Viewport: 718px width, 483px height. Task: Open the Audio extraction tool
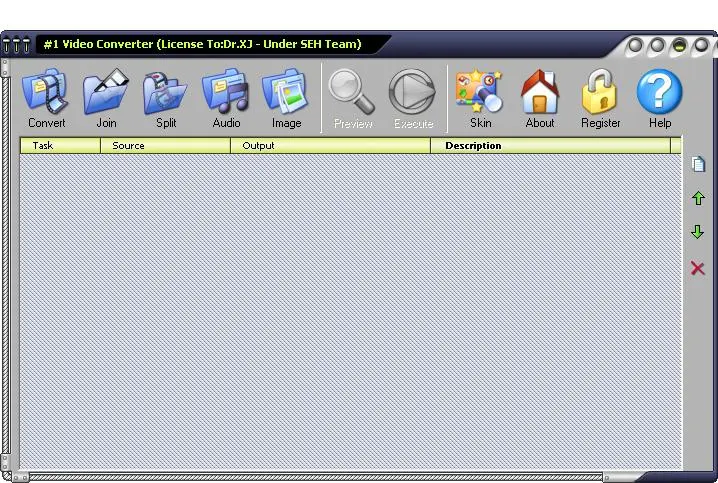click(226, 98)
